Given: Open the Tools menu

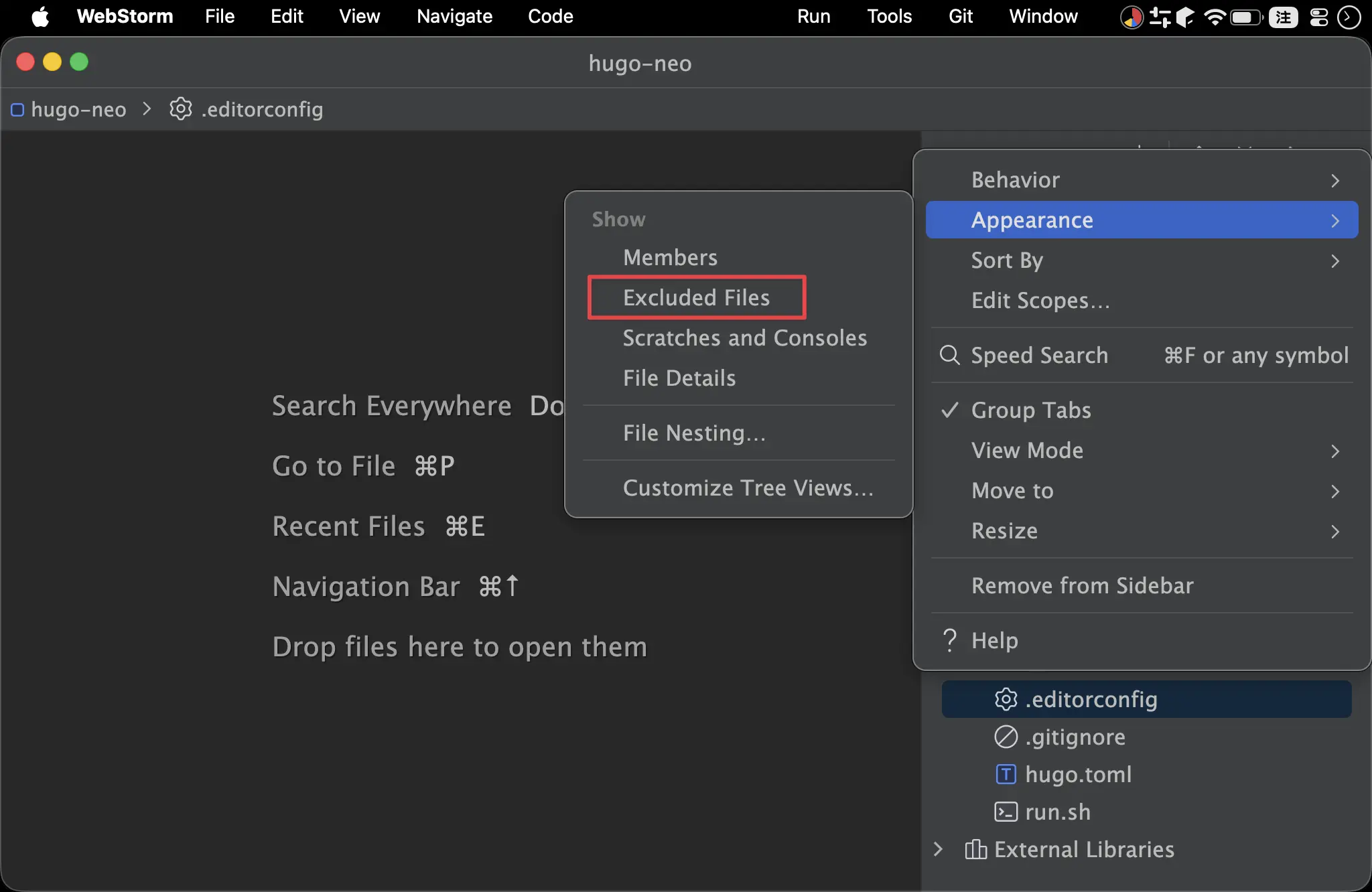Looking at the screenshot, I should pos(889,16).
